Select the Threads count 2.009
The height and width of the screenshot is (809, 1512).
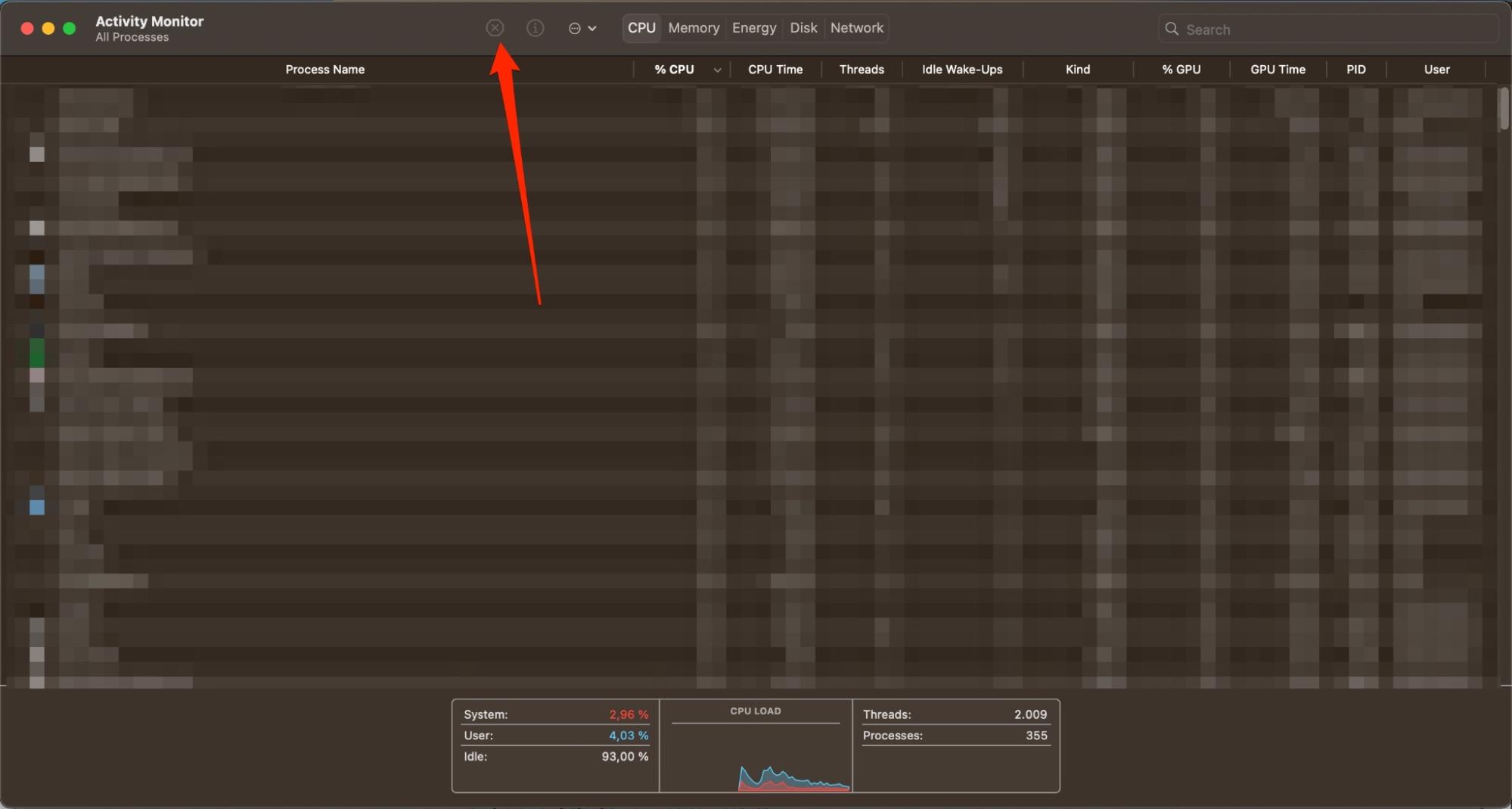1030,714
